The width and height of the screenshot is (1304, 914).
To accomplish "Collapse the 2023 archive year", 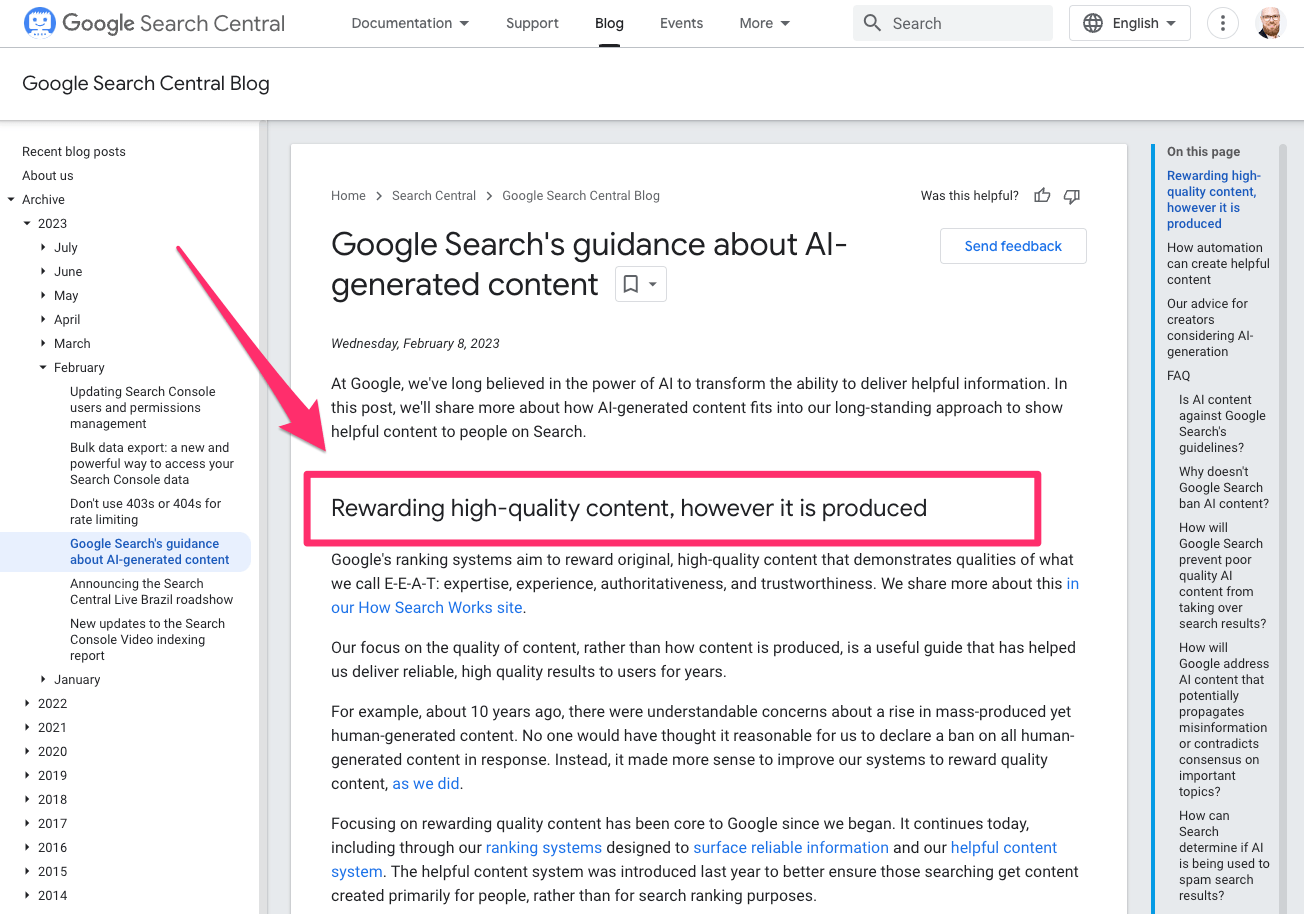I will (x=27, y=224).
